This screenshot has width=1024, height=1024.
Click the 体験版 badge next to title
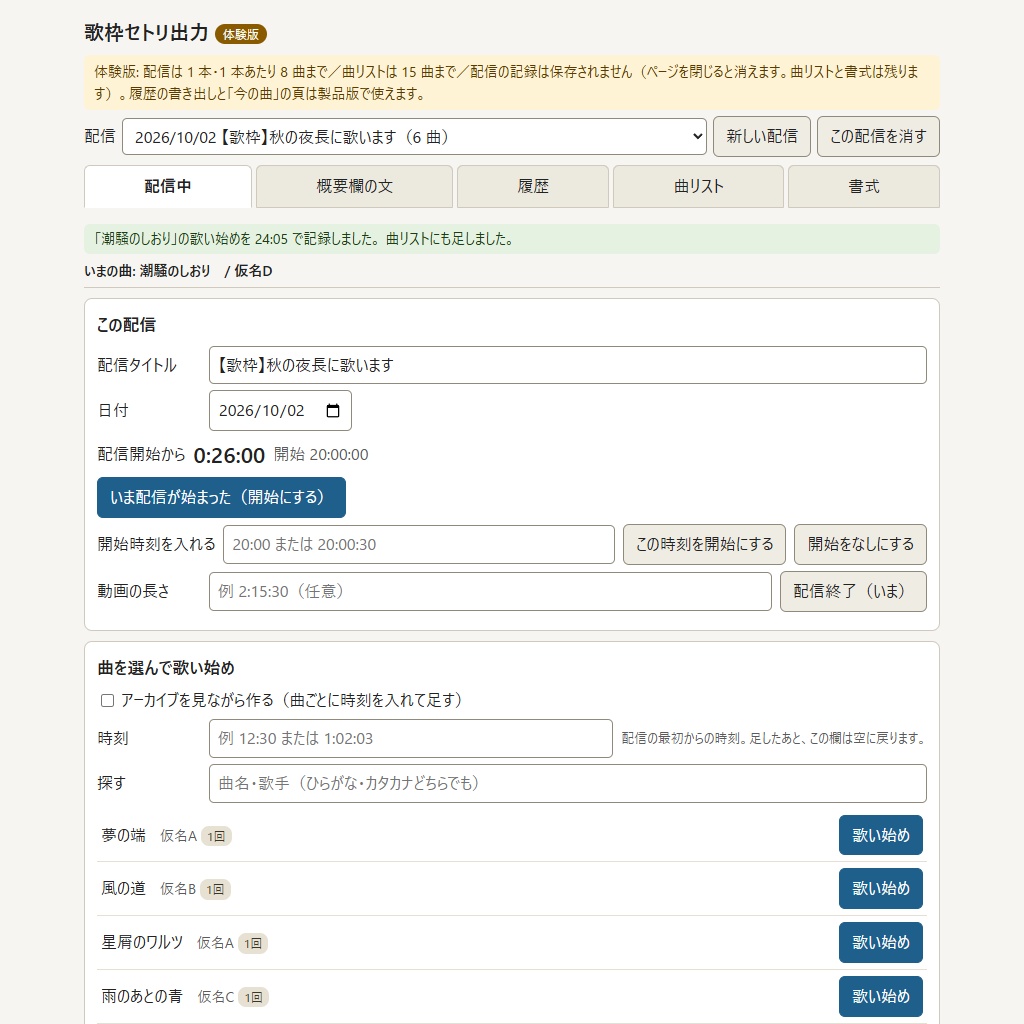[x=241, y=34]
